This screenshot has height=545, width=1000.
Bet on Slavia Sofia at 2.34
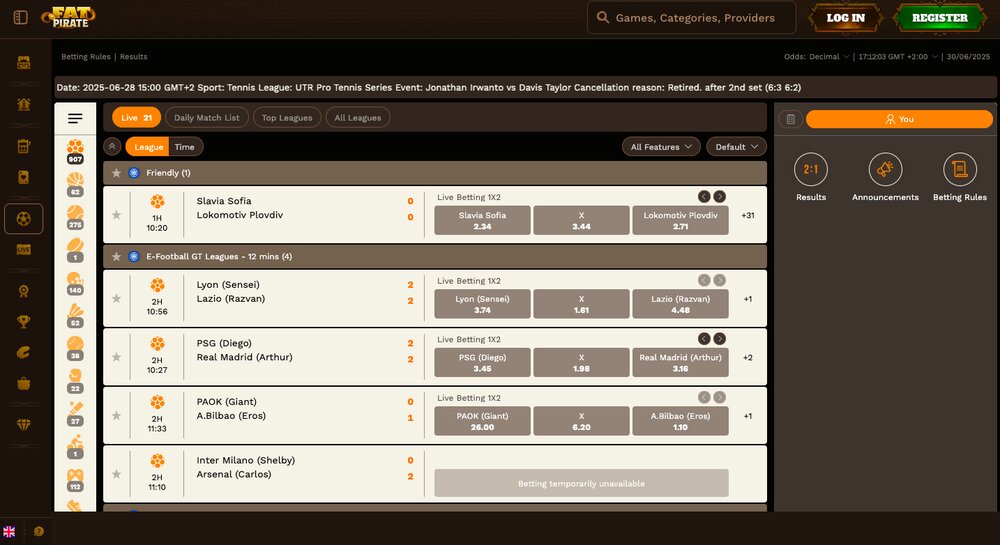tap(482, 221)
